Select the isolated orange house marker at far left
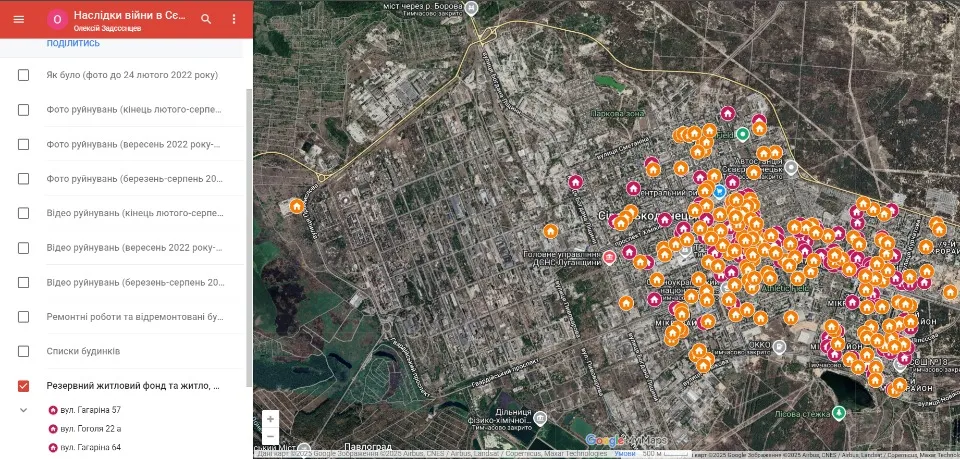960x459 pixels. [297, 206]
